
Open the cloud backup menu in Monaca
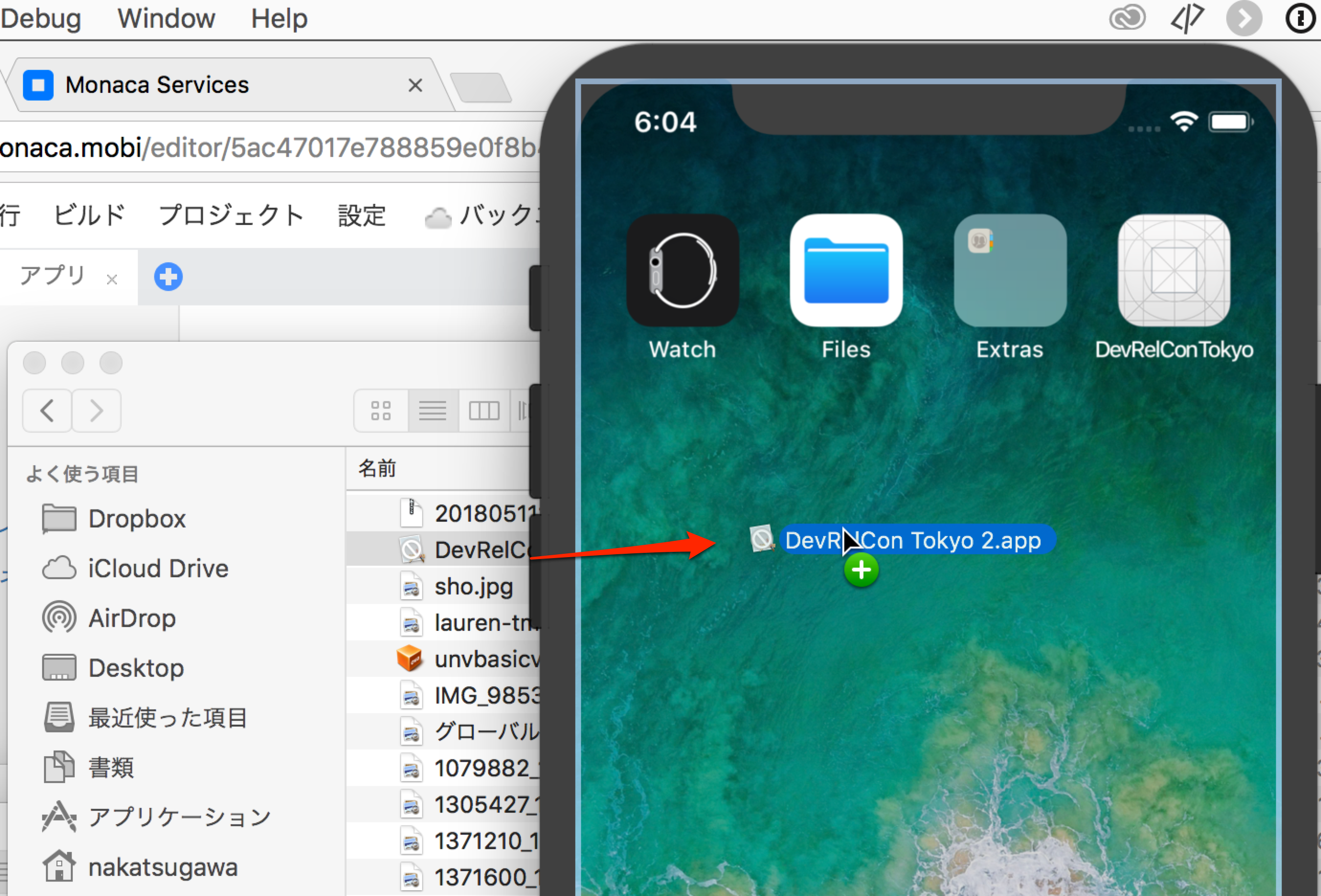(x=482, y=216)
